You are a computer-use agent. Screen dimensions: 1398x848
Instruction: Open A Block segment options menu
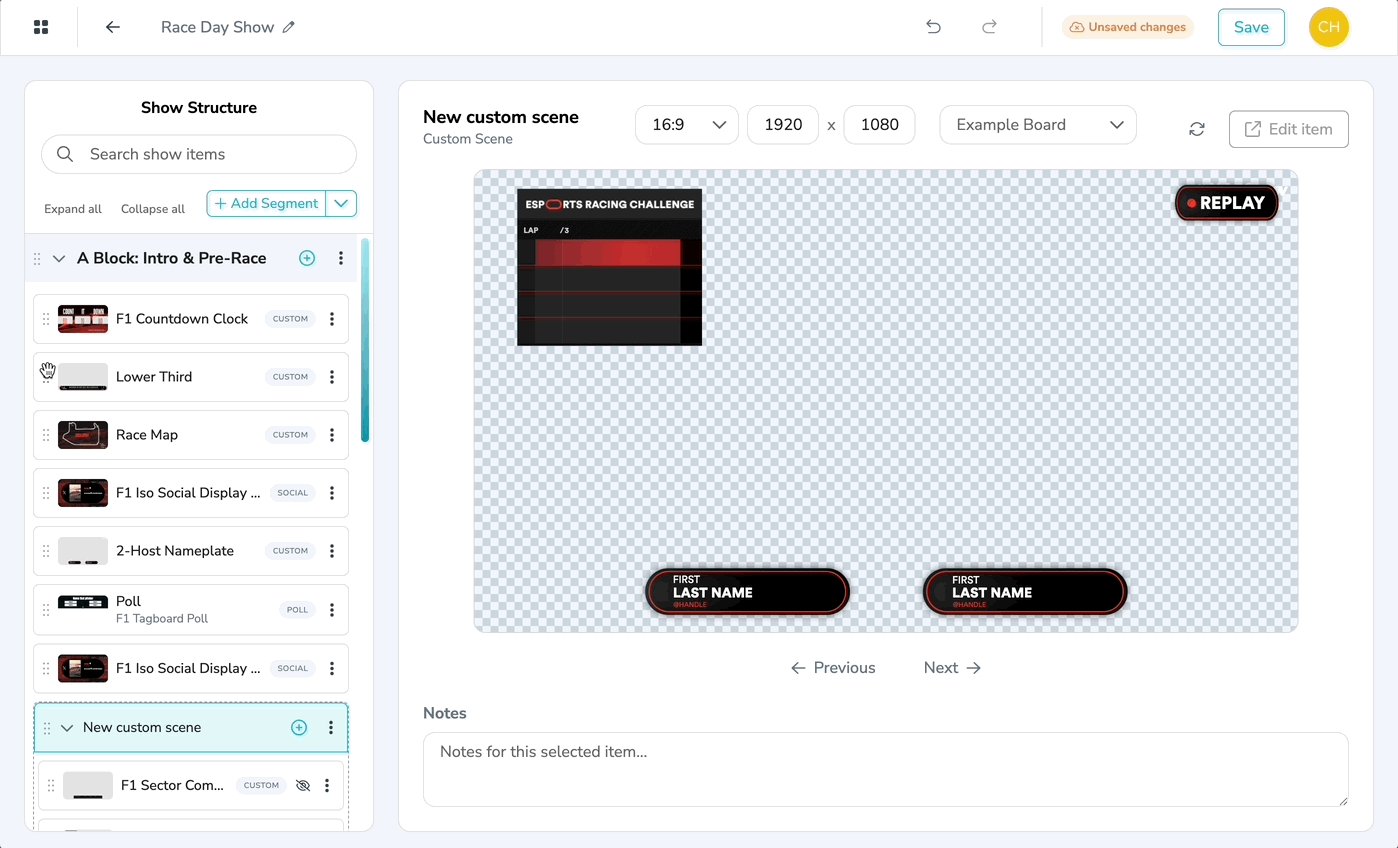341,258
